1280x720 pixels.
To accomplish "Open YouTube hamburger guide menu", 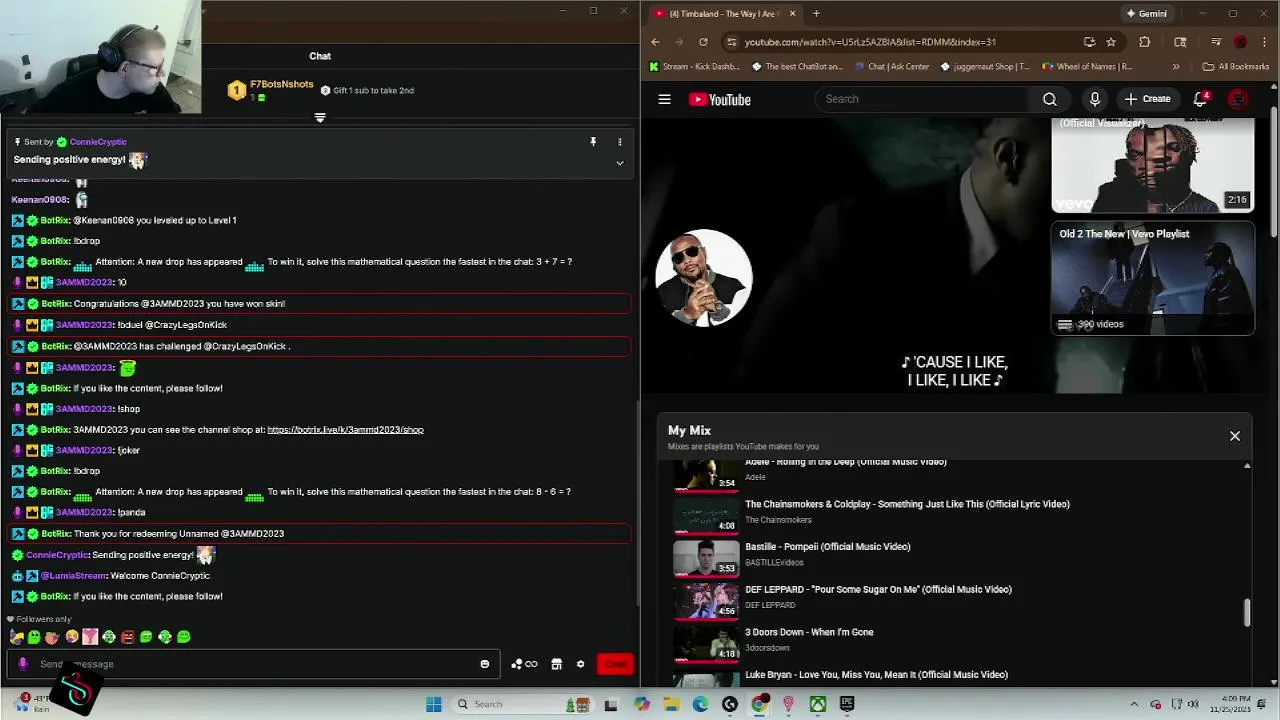I will 664,99.
